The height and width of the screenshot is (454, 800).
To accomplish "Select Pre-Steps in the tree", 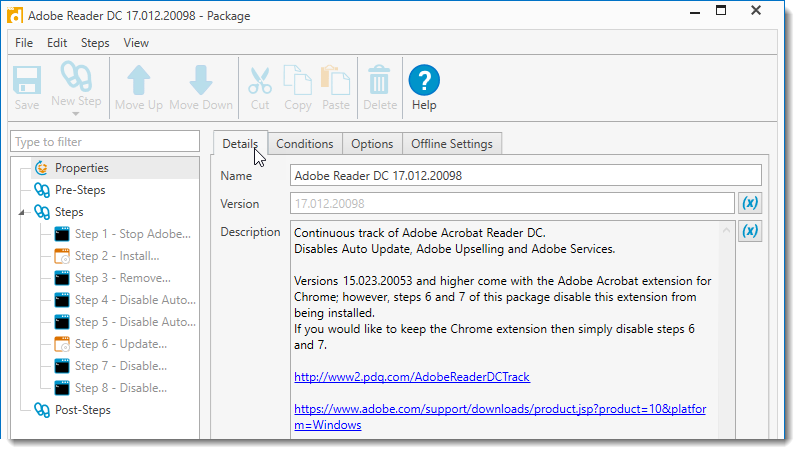I will 80,190.
